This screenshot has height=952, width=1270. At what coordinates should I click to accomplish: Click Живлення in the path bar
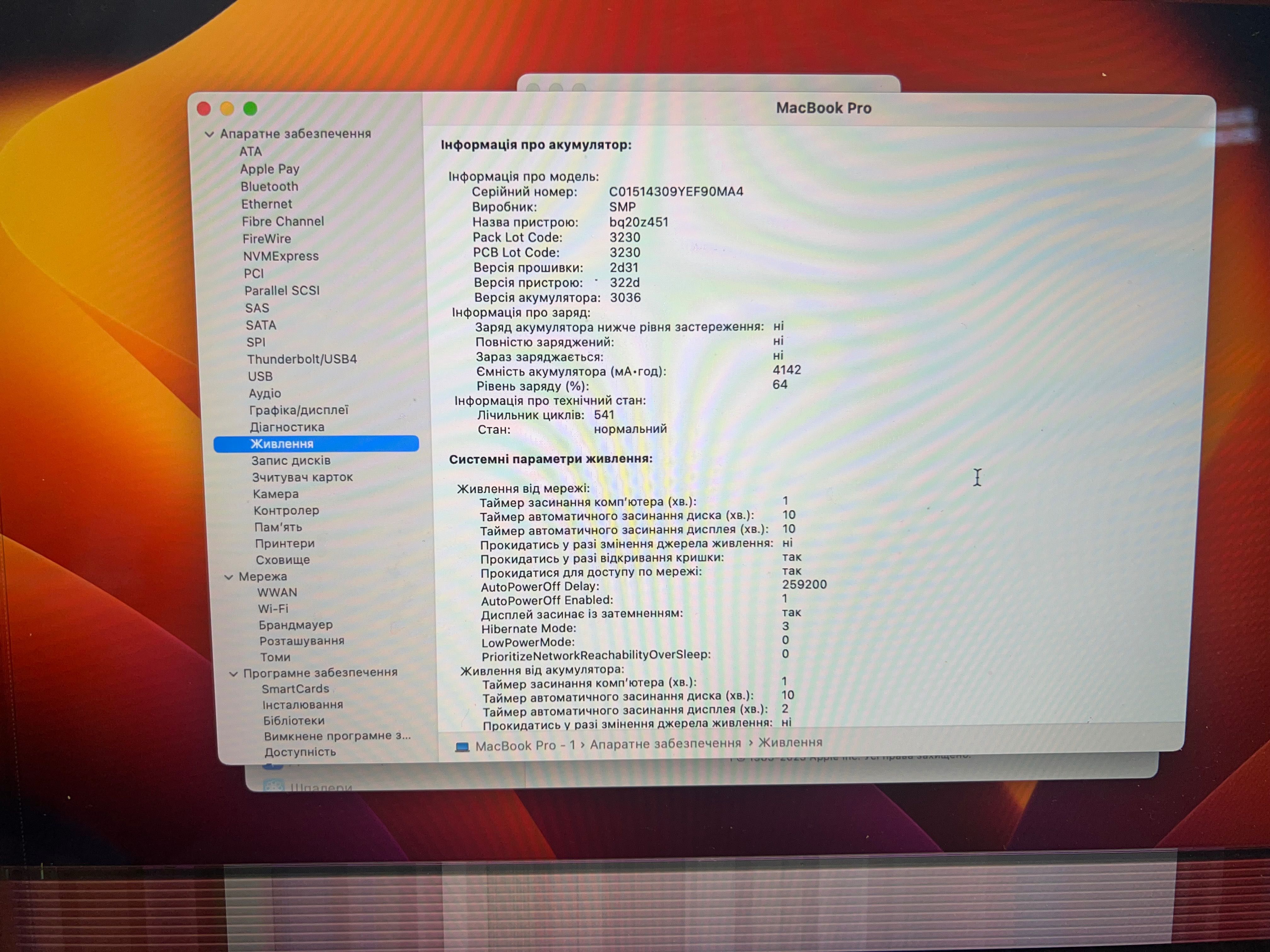coord(791,743)
